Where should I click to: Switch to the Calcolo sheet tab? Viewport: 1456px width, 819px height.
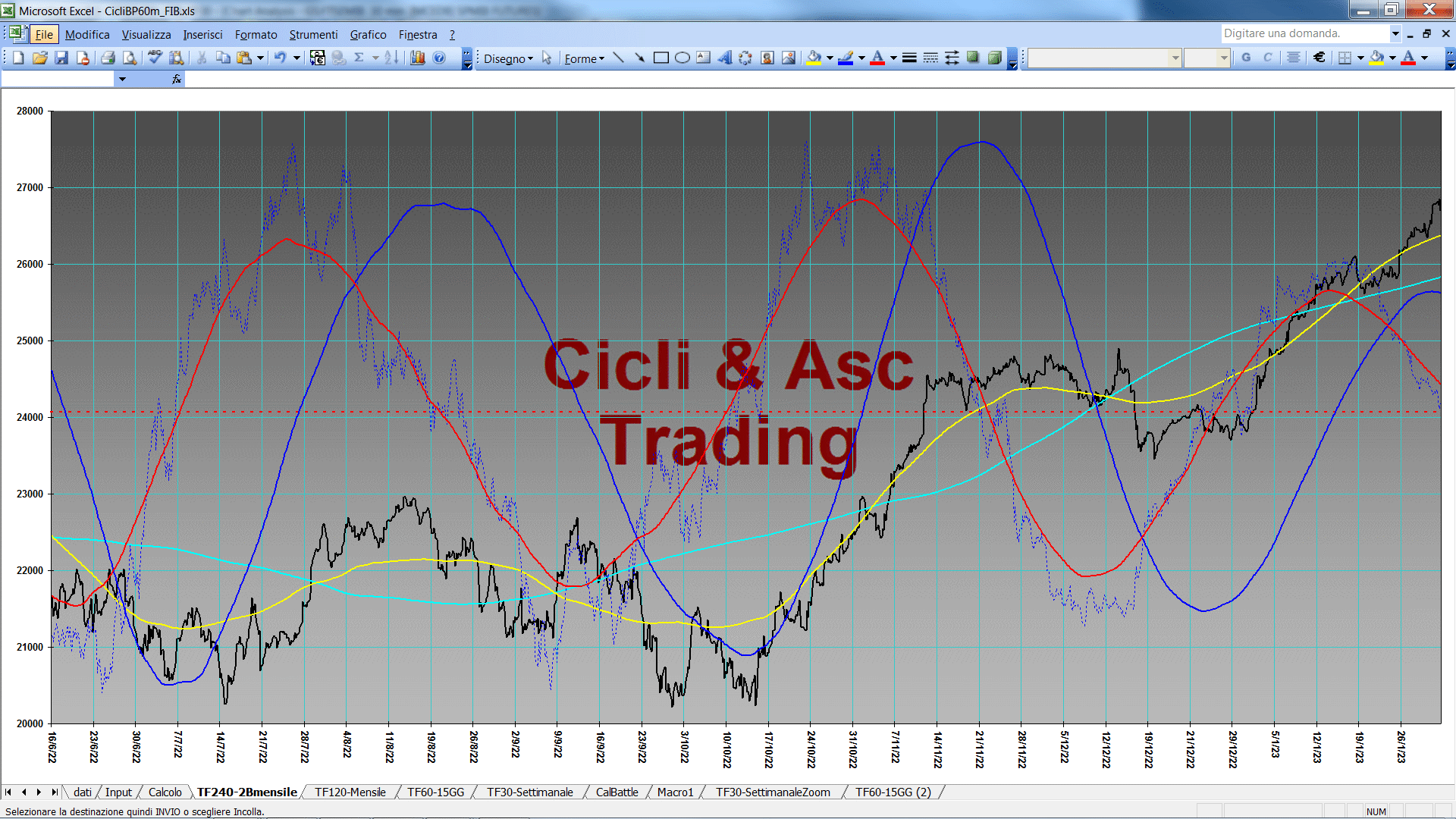(165, 792)
